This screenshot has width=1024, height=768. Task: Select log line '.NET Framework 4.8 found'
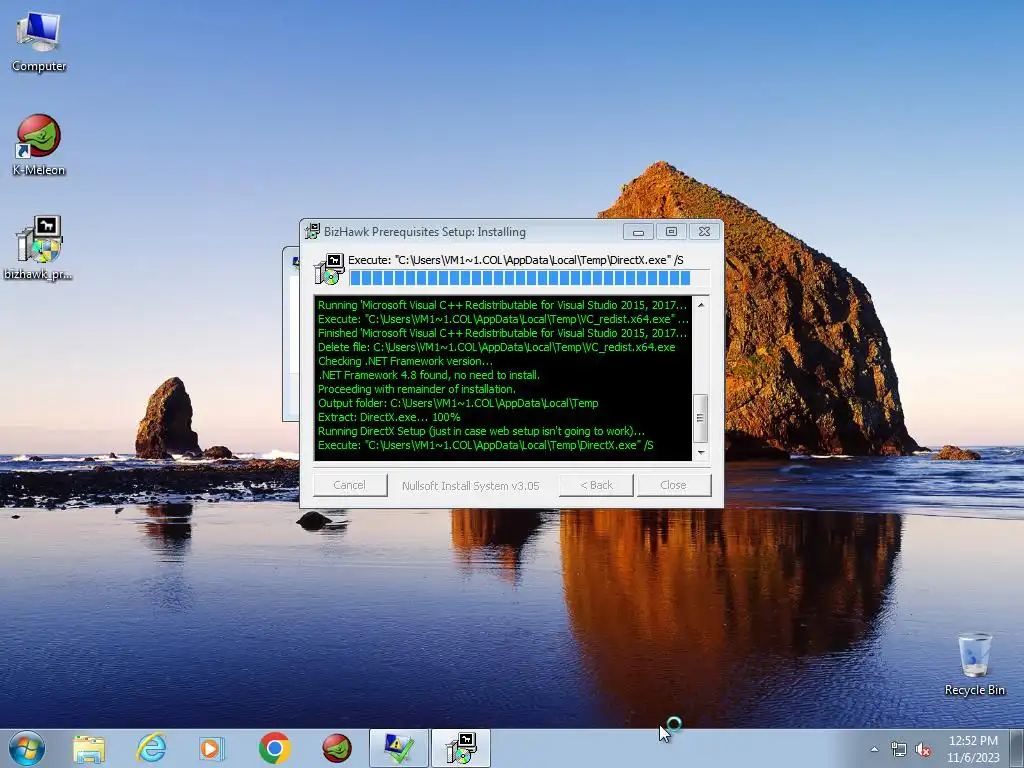tap(428, 375)
